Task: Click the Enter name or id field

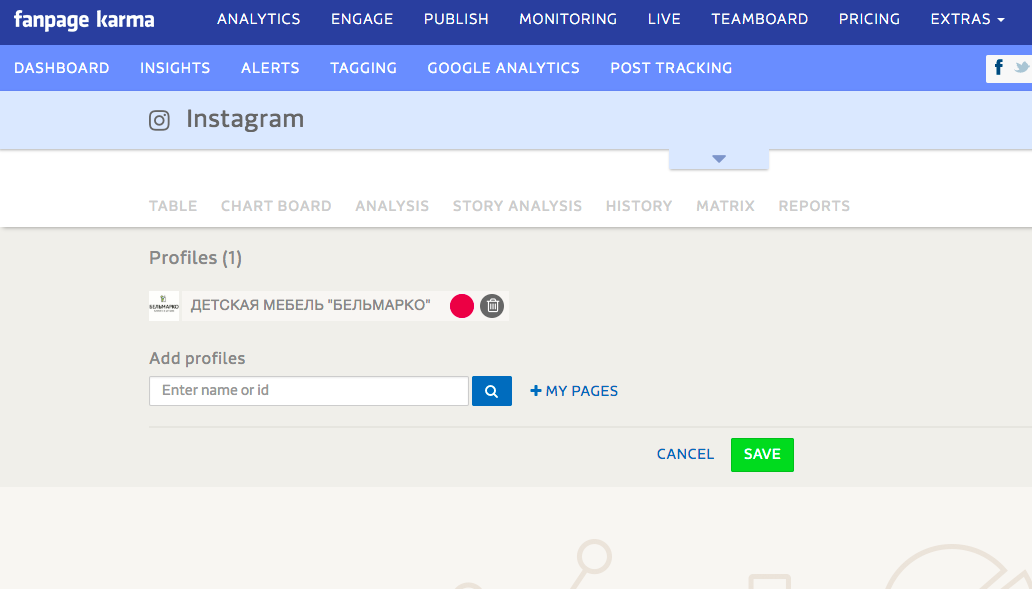Action: coord(309,391)
